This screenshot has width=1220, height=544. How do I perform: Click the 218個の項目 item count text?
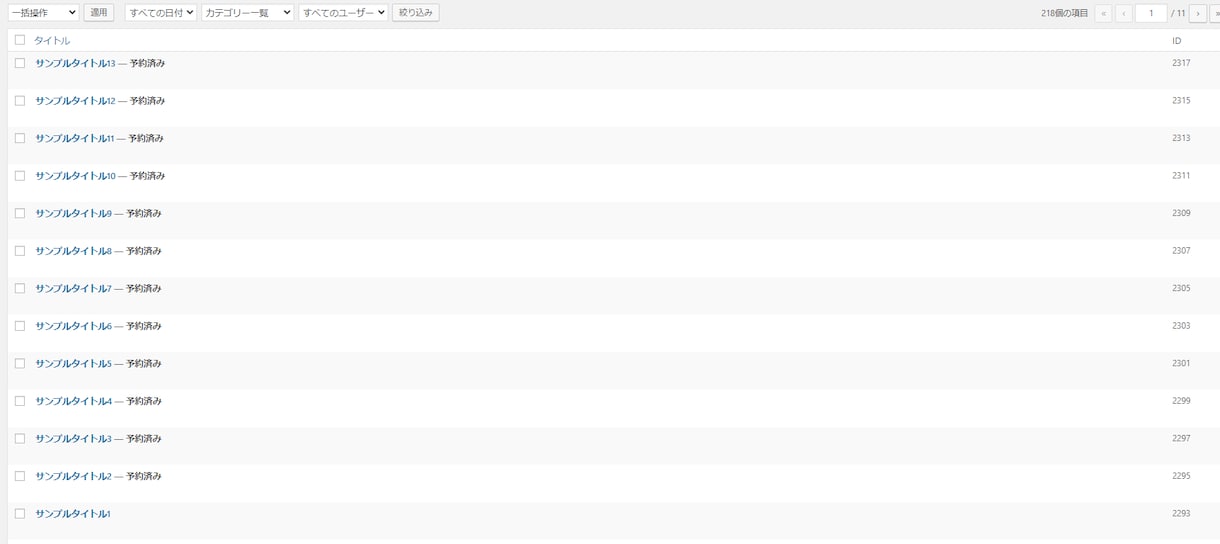[x=1064, y=13]
